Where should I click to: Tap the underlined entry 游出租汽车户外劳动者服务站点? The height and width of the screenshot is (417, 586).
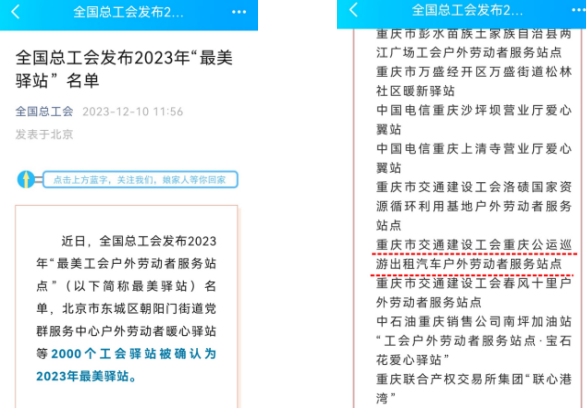469,264
